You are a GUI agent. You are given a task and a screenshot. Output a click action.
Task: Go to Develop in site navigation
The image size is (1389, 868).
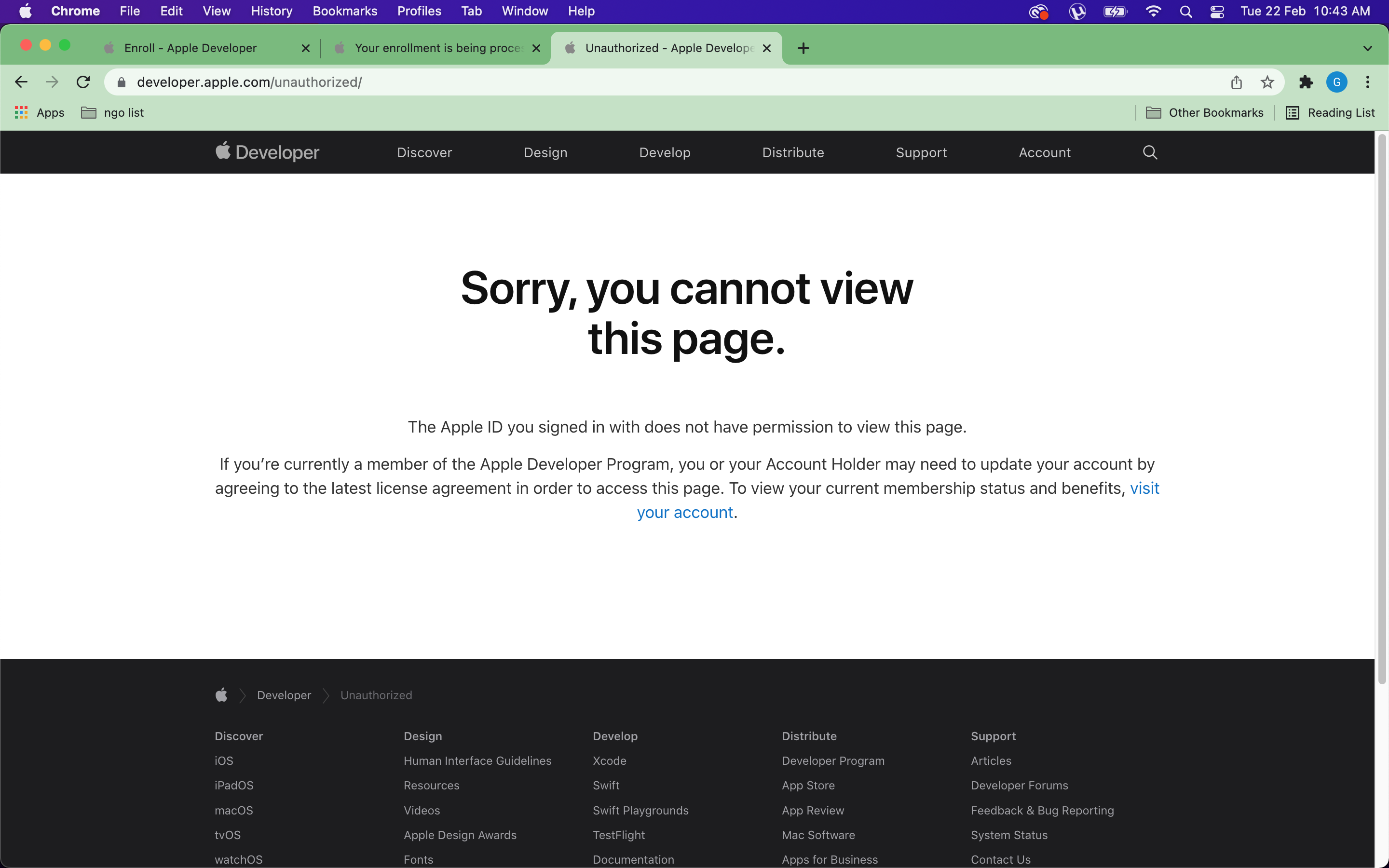click(x=665, y=152)
